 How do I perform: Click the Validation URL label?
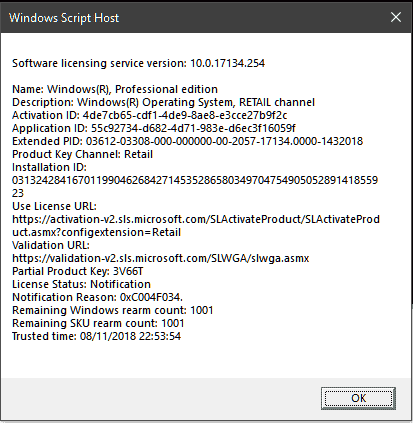[51, 245]
